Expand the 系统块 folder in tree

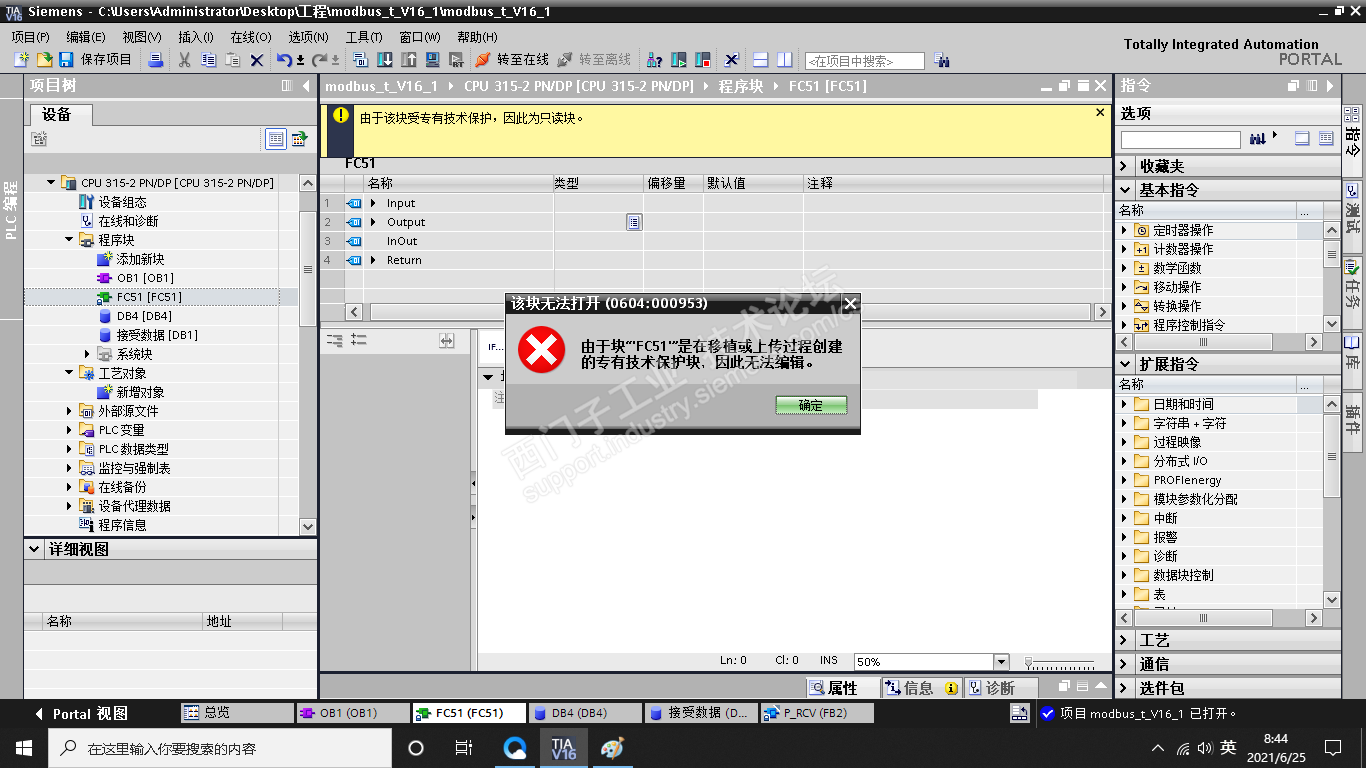pyautogui.click(x=88, y=354)
